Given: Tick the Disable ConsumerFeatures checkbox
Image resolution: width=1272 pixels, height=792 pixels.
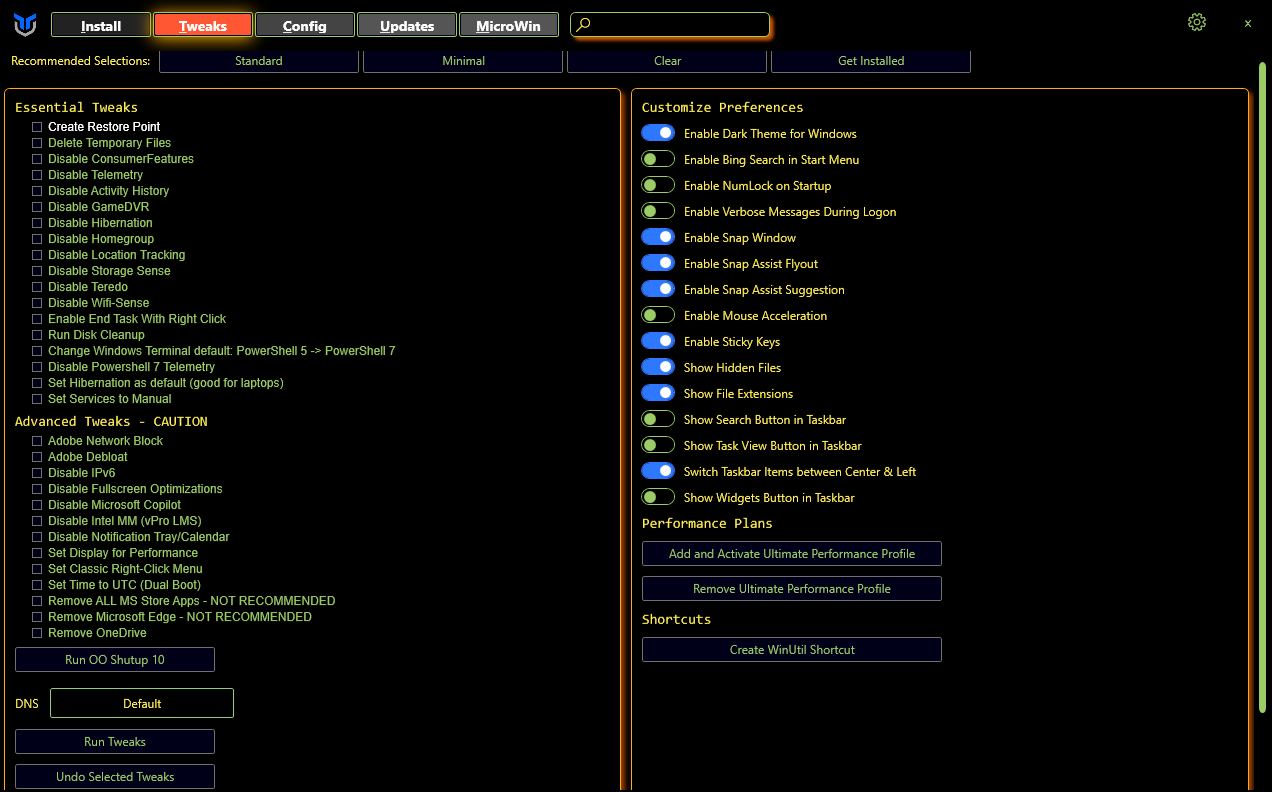Looking at the screenshot, I should point(37,159).
